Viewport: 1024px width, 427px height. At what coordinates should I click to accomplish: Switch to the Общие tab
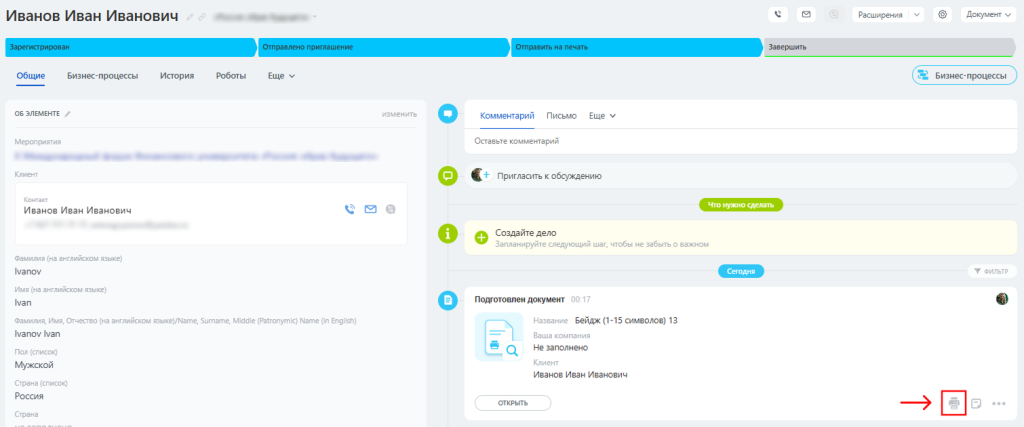31,76
